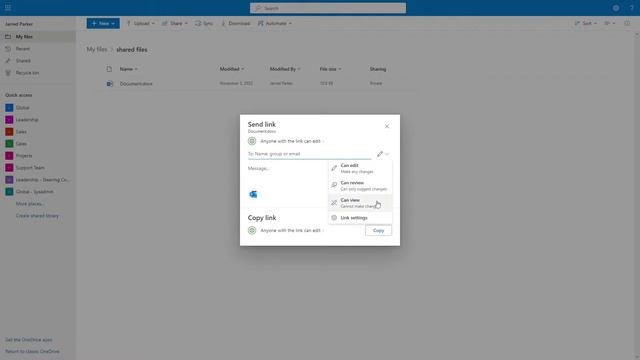Open Support Team library in Quick access

click(x=38, y=168)
